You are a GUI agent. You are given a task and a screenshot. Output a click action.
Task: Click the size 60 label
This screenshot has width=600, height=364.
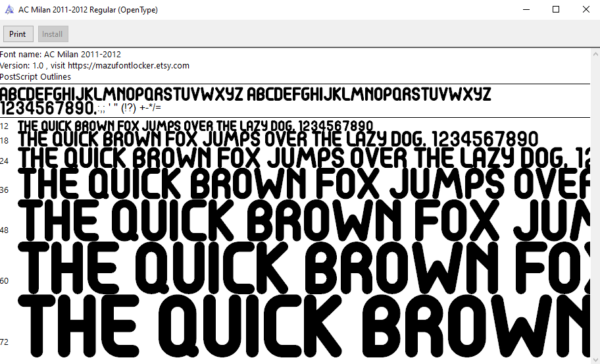[x=4, y=281]
